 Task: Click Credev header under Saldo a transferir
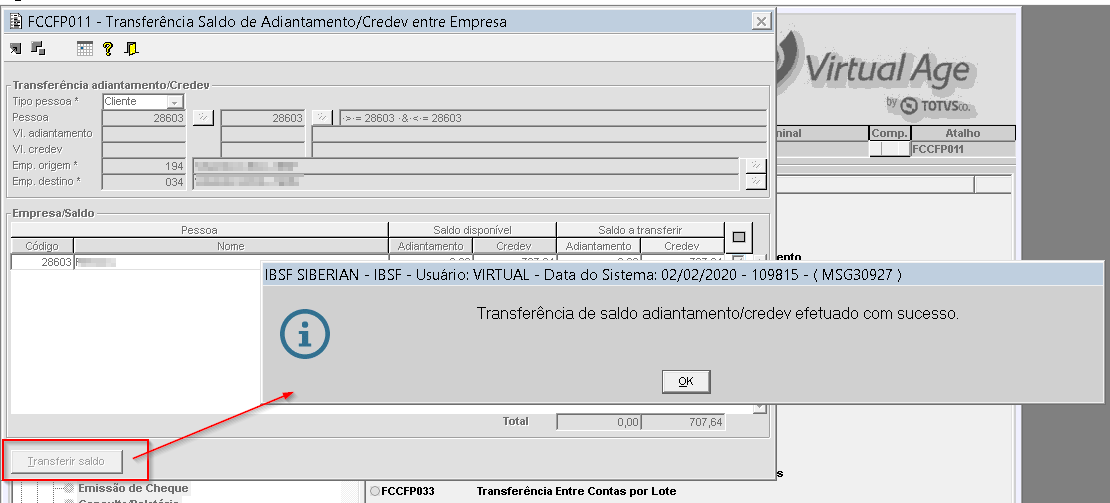[682, 246]
